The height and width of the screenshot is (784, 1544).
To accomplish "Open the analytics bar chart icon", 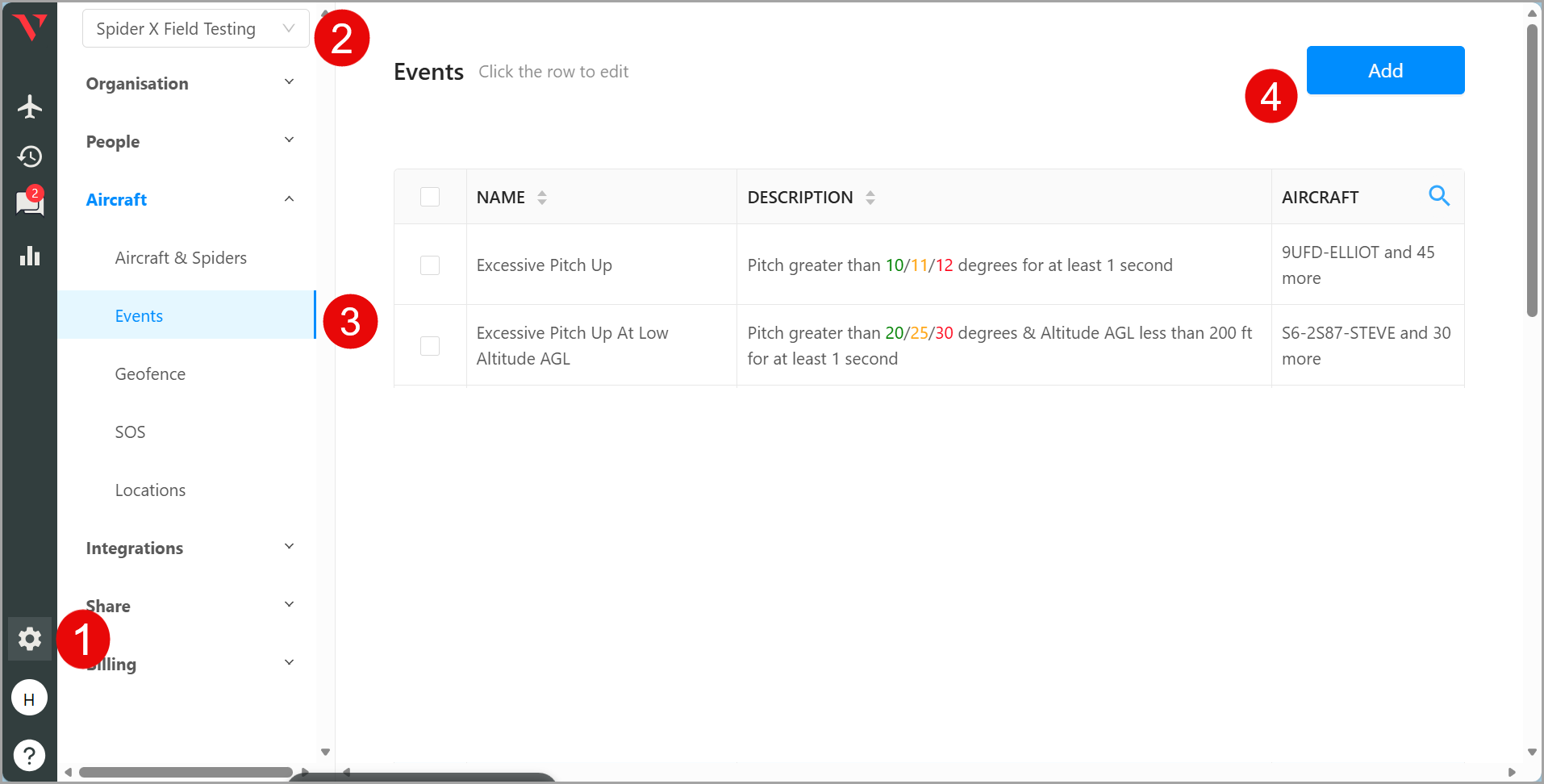I will coord(30,256).
